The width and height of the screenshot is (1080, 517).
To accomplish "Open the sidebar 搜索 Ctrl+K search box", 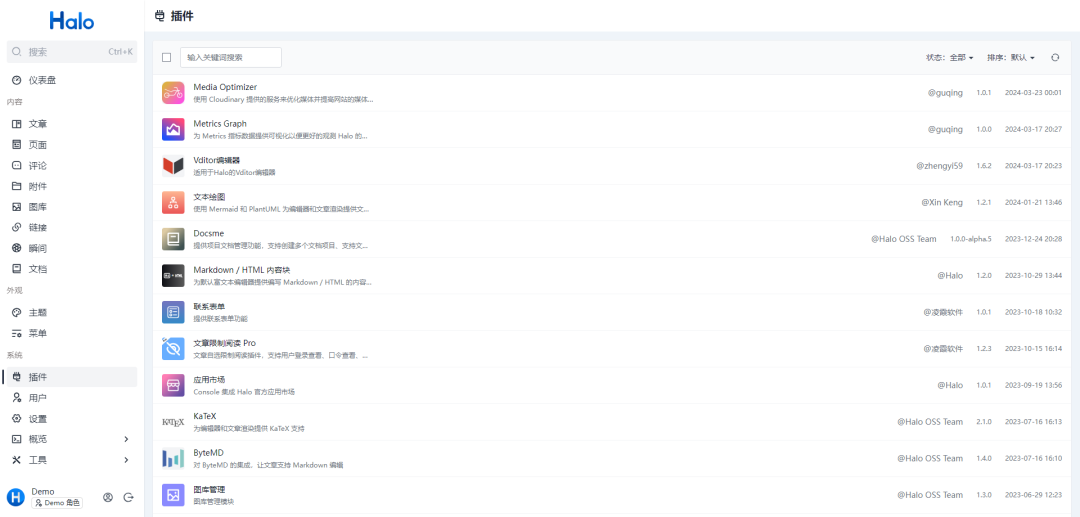I will click(72, 52).
